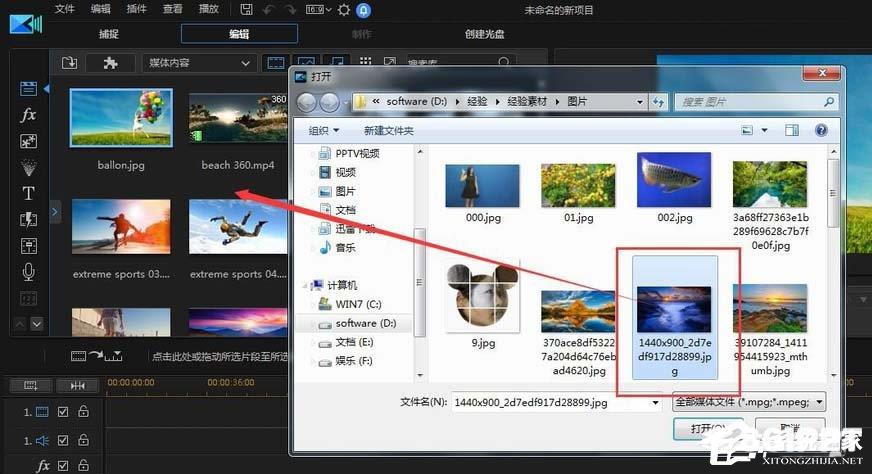Open the 16:9 aspect ratio dropdown
This screenshot has width=872, height=474.
(318, 9)
